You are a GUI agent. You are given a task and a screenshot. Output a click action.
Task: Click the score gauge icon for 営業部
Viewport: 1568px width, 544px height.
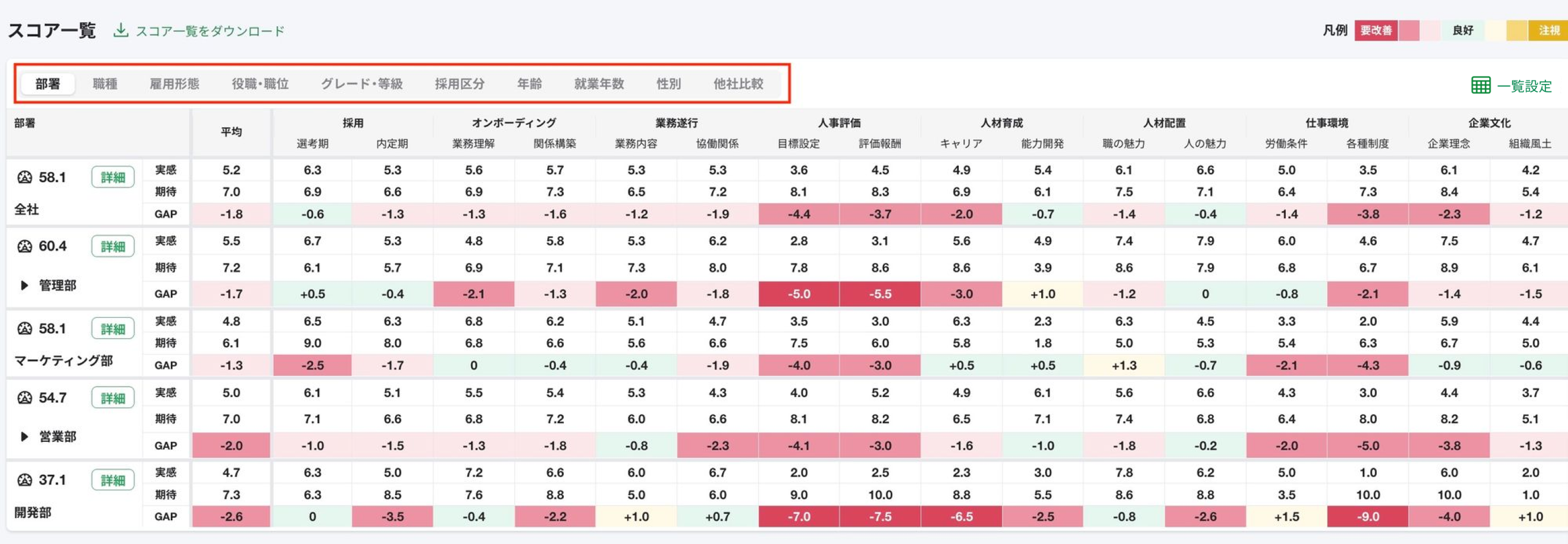24,398
